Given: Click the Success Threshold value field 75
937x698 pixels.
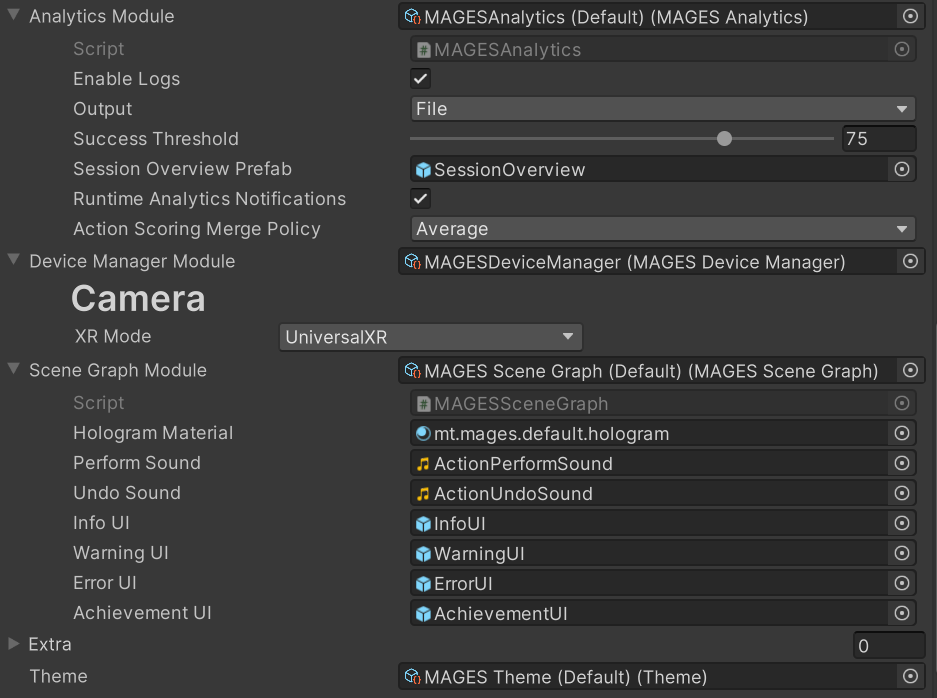Looking at the screenshot, I should [x=878, y=139].
